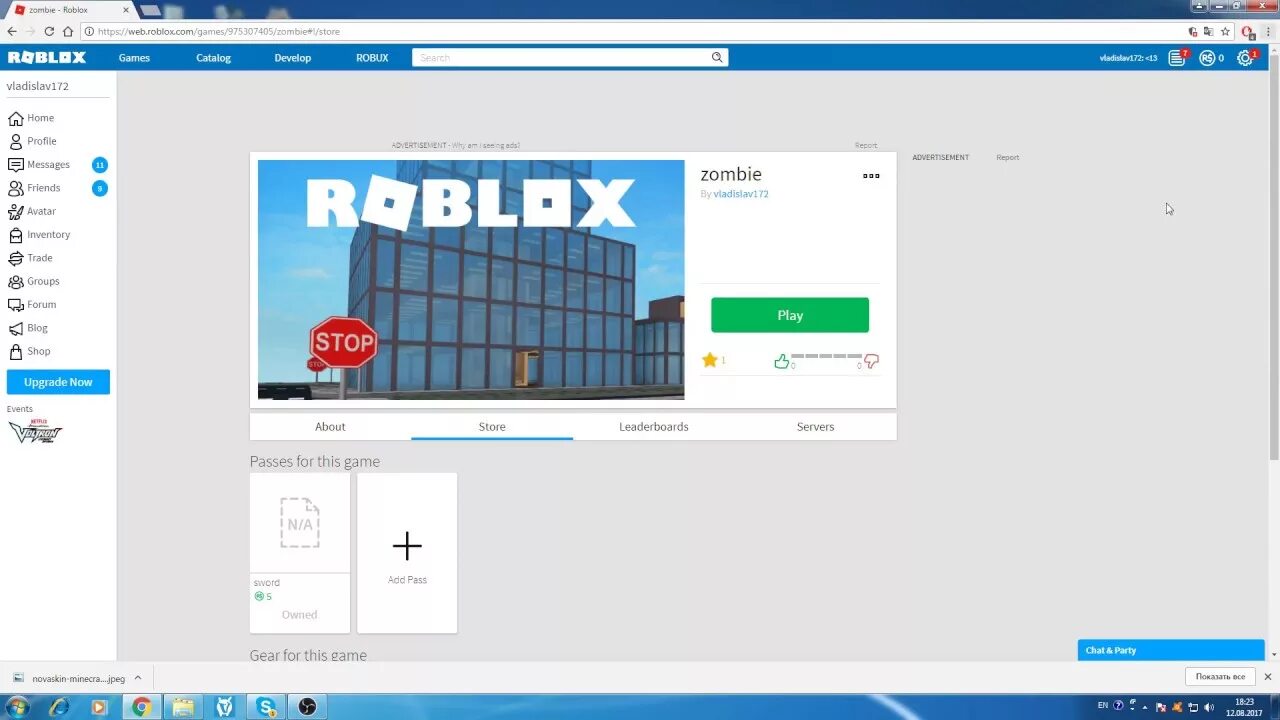Go back in the browser
The image size is (1280, 720).
[x=12, y=31]
